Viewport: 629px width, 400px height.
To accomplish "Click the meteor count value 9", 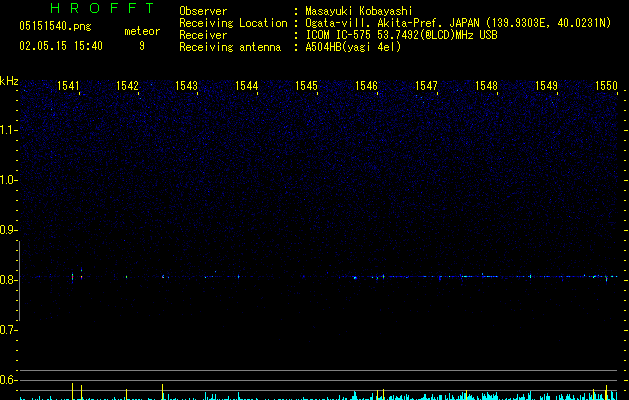I will pos(142,46).
